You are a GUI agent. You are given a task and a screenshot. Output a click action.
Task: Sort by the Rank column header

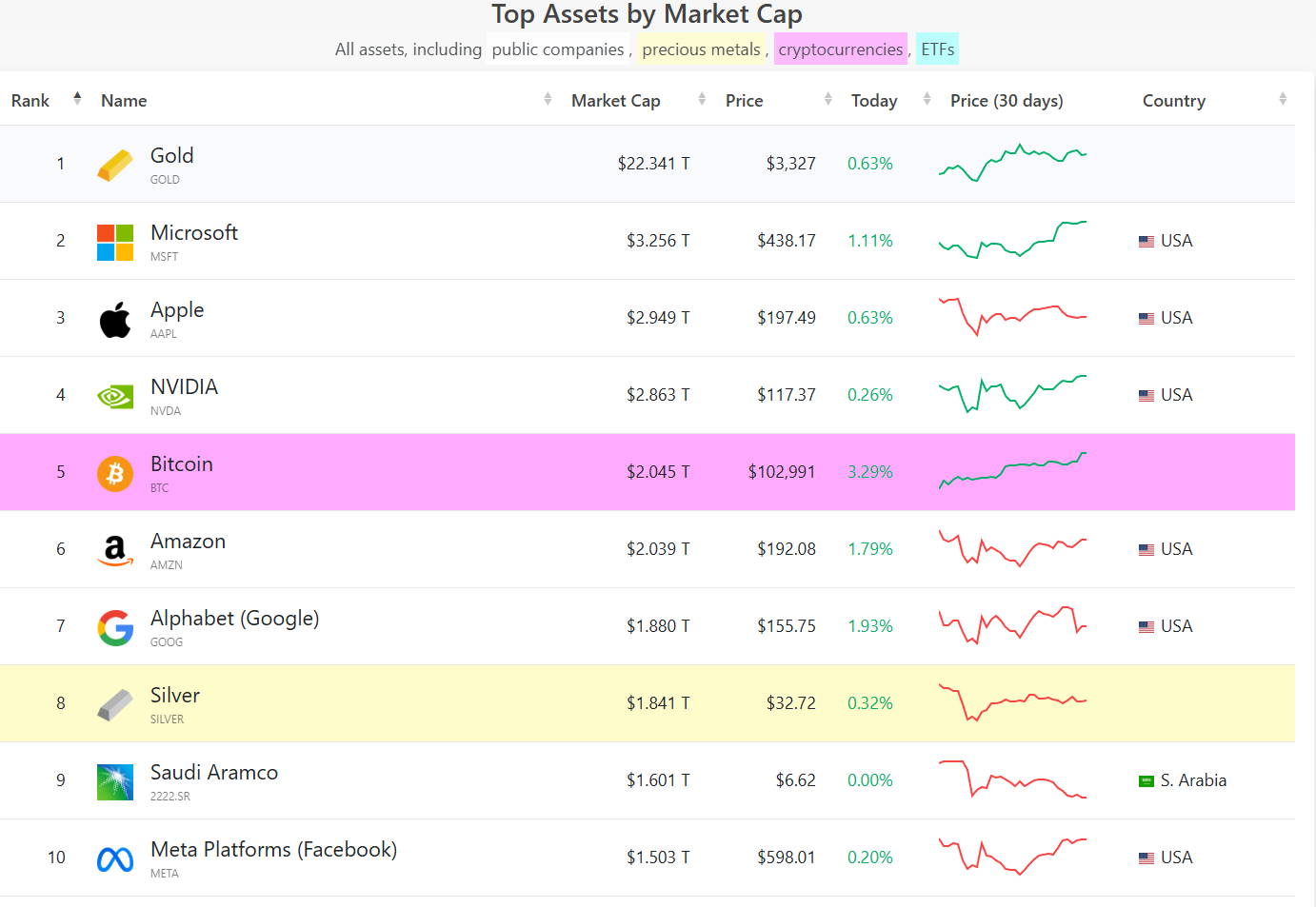coord(30,101)
